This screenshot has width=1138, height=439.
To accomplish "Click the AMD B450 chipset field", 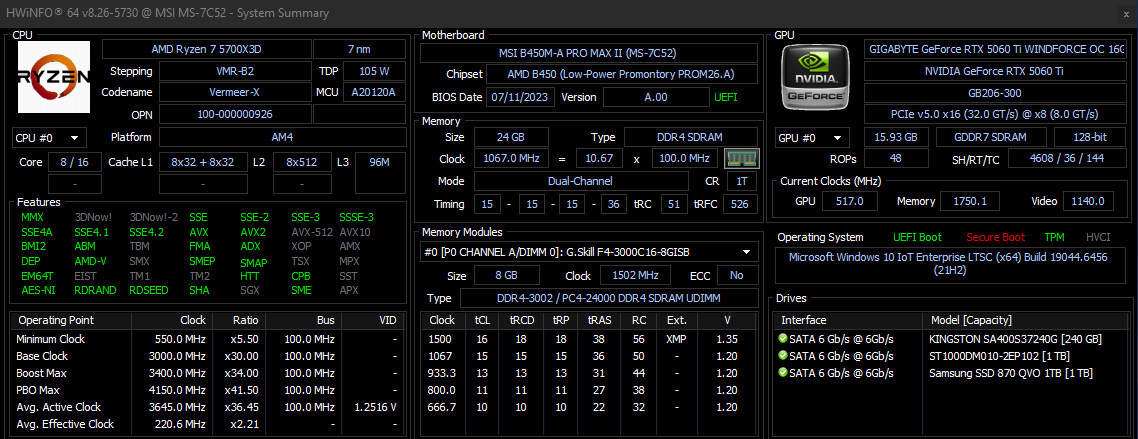I will 622,75.
